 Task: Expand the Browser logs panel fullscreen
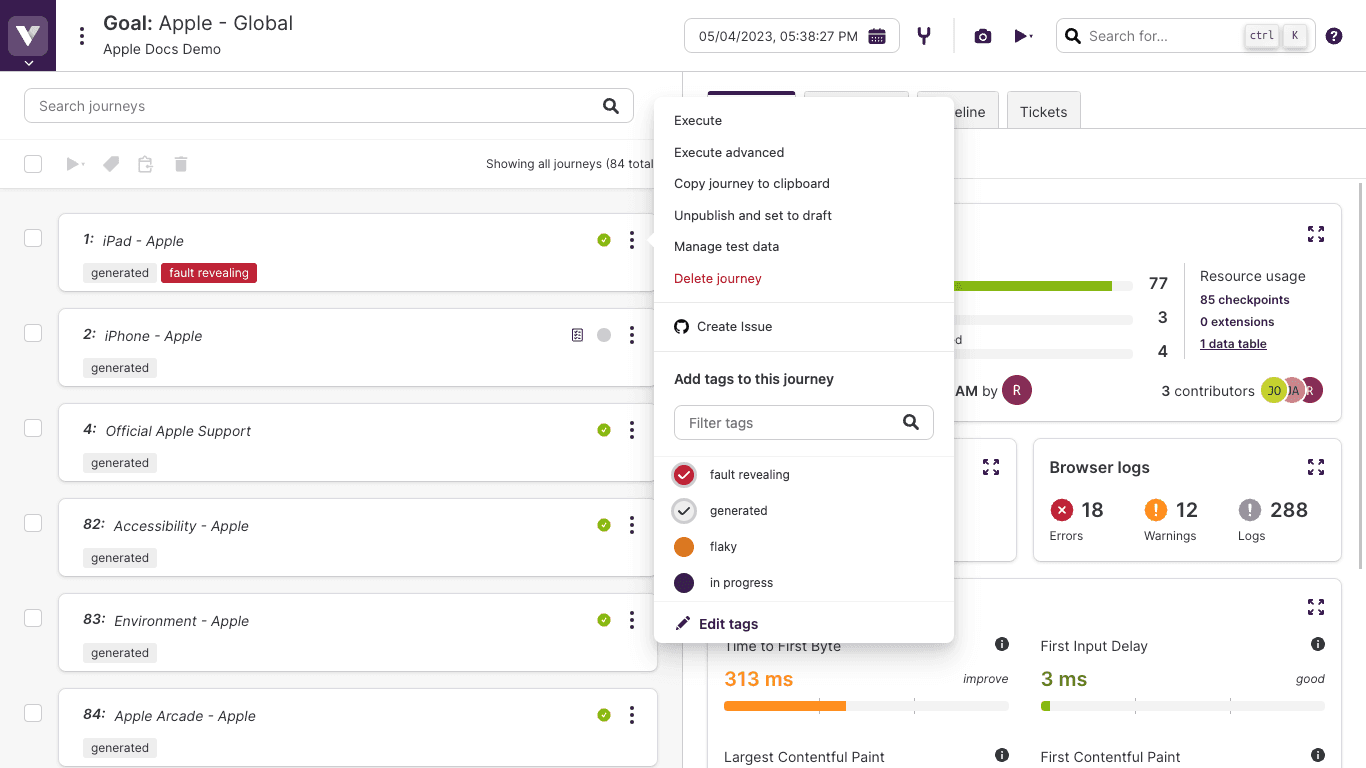(x=1316, y=467)
